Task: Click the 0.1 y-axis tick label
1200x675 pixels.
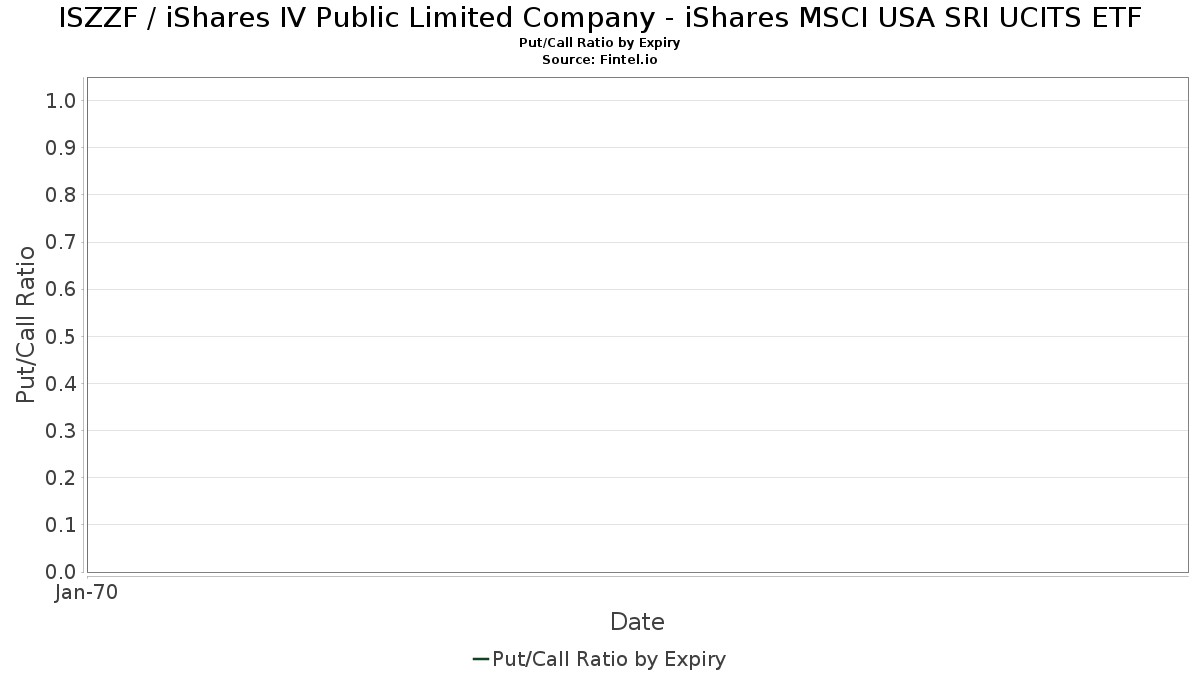Action: coord(61,525)
